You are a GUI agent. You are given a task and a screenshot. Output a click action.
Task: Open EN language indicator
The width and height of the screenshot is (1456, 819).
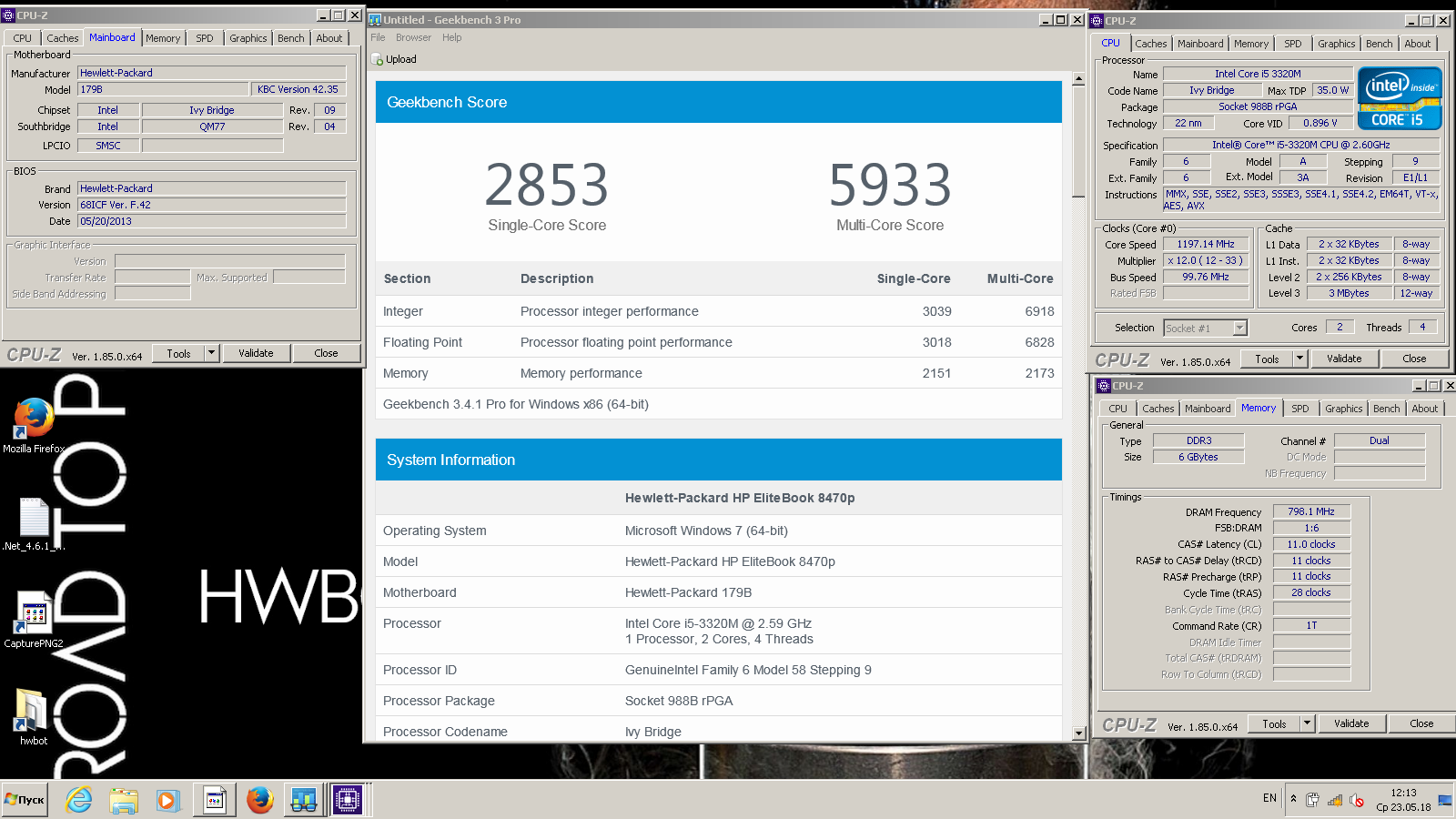(1269, 798)
